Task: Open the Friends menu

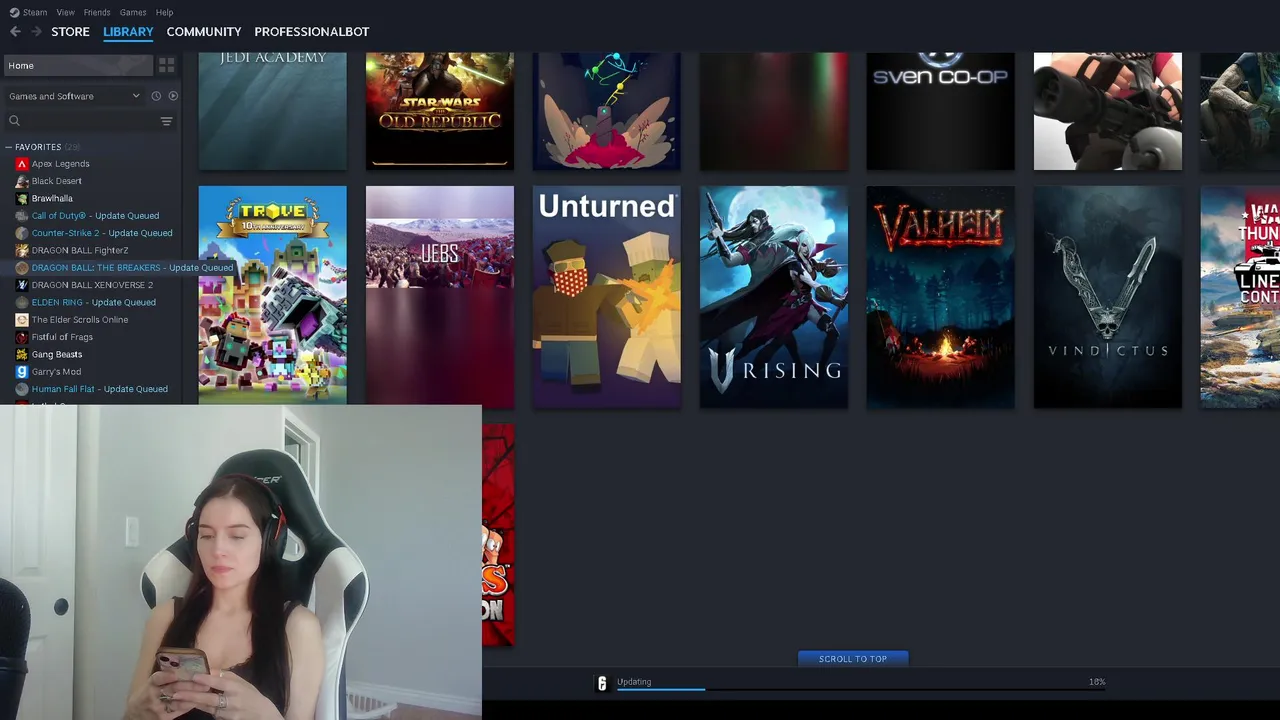Action: [x=97, y=12]
